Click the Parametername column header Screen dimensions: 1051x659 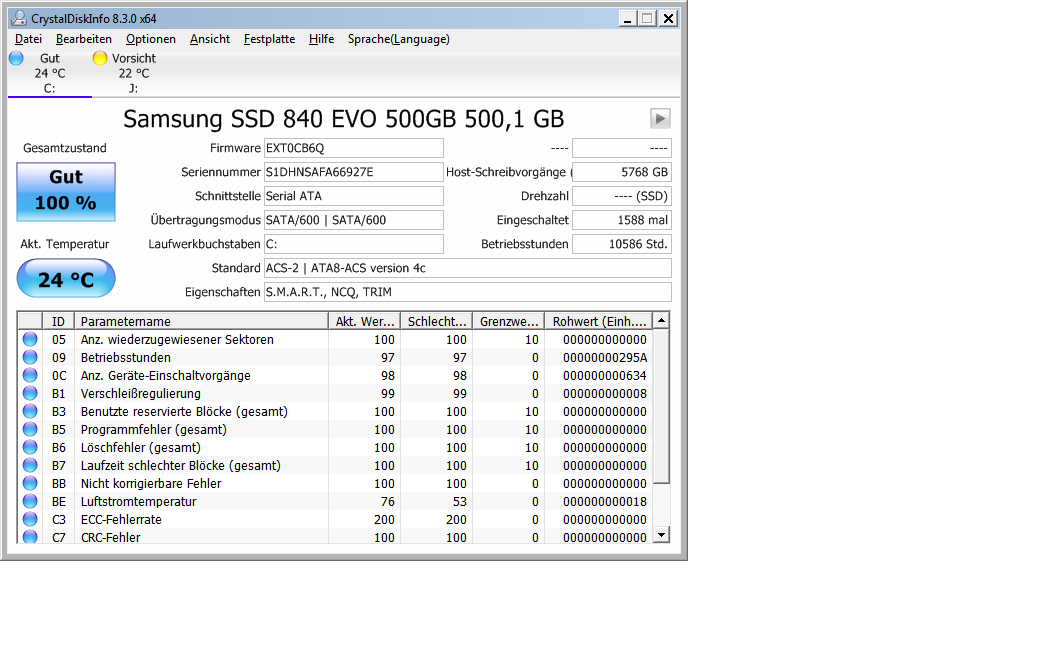click(201, 321)
